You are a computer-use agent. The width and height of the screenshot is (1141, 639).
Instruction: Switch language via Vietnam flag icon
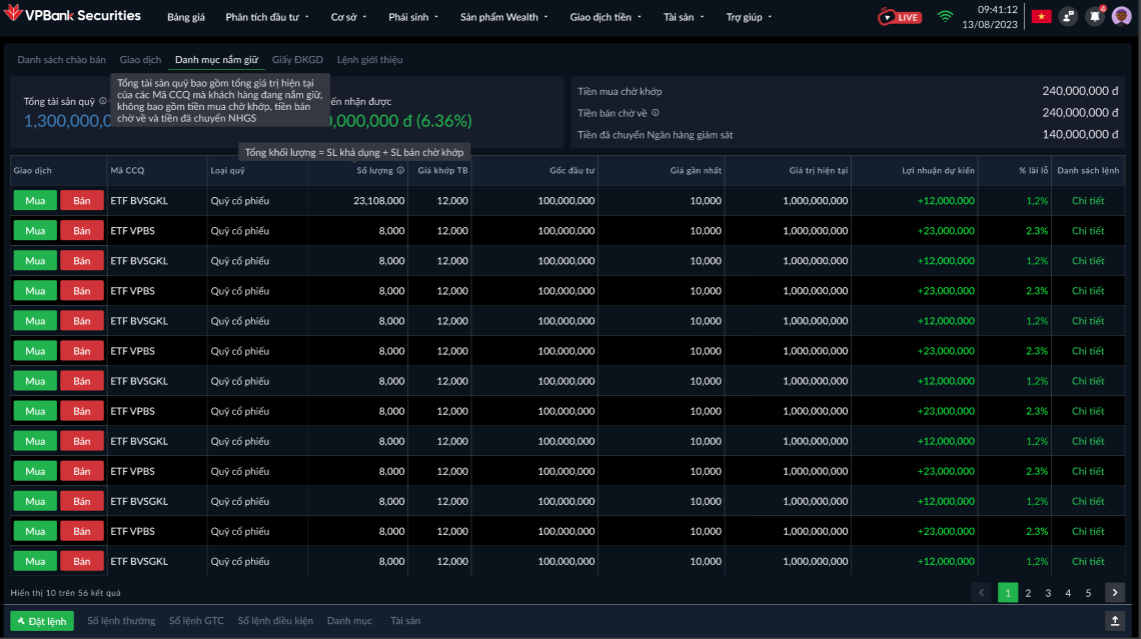(1041, 17)
